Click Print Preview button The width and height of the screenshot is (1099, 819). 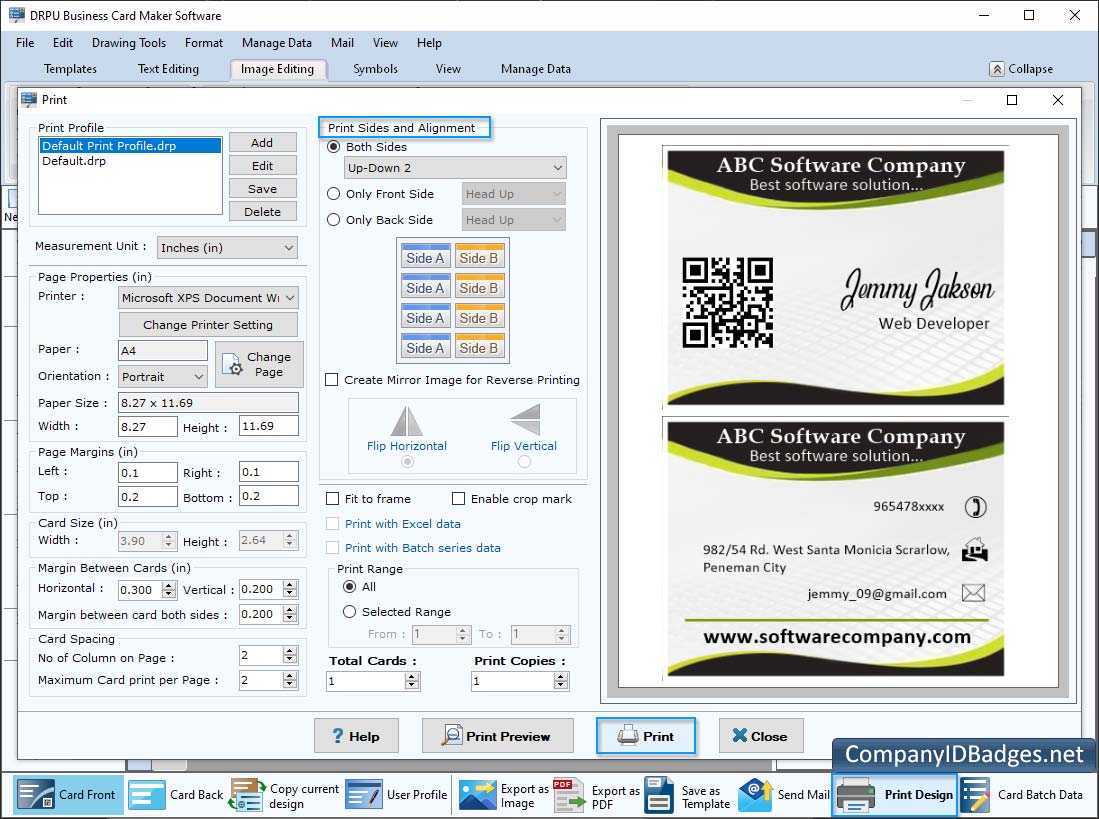(x=498, y=736)
